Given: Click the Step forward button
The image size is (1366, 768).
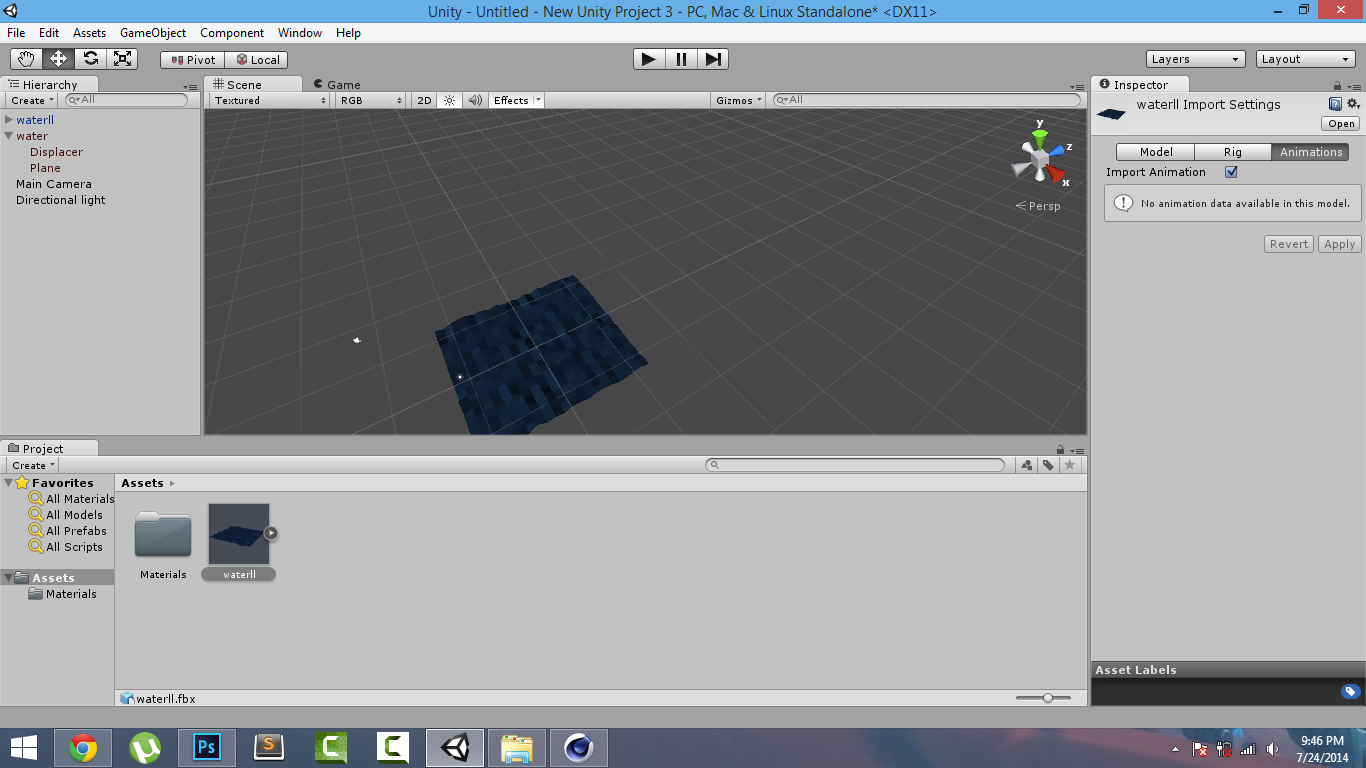Looking at the screenshot, I should tap(713, 59).
